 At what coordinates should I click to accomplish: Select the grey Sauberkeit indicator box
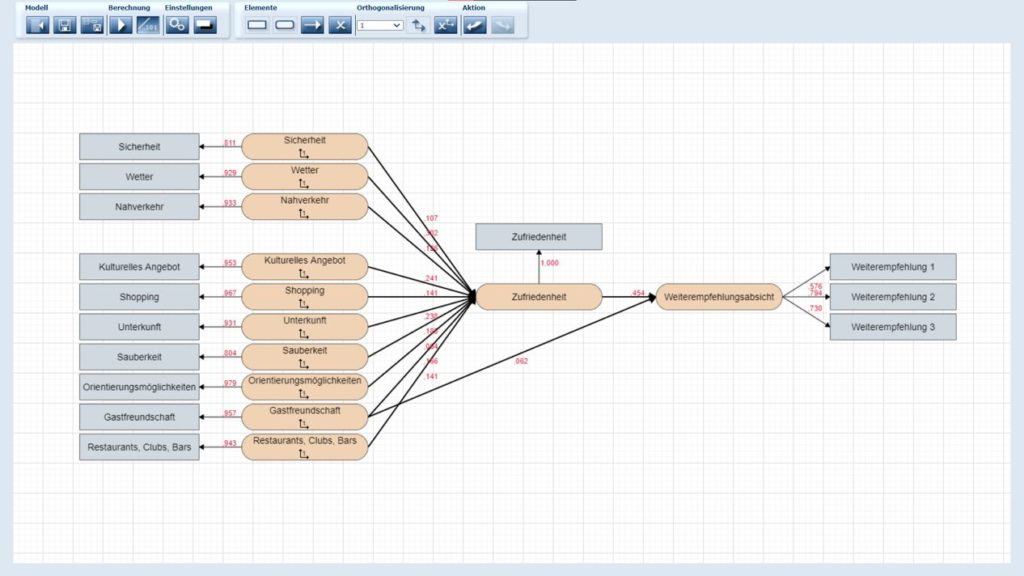139,357
